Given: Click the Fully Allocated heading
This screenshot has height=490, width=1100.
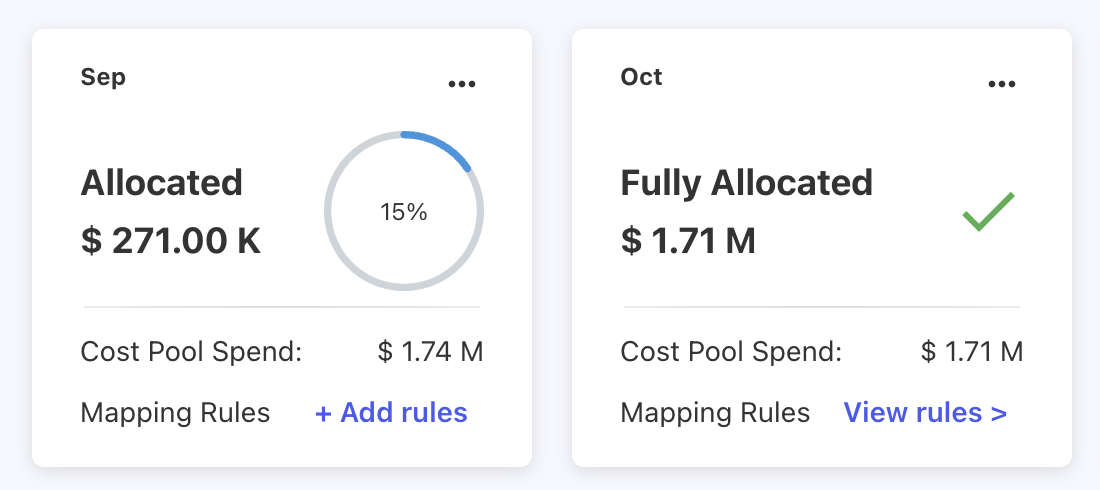Looking at the screenshot, I should pyautogui.click(x=747, y=183).
